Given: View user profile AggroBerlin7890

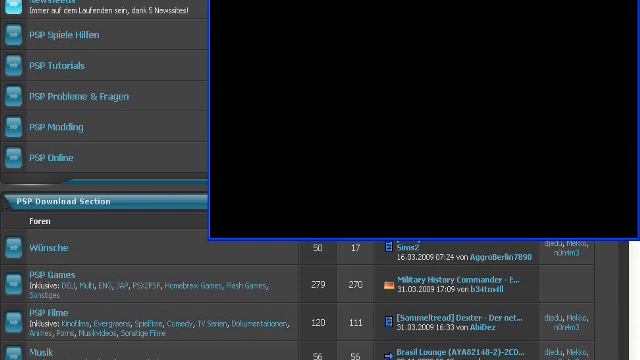Looking at the screenshot, I should tap(501, 257).
